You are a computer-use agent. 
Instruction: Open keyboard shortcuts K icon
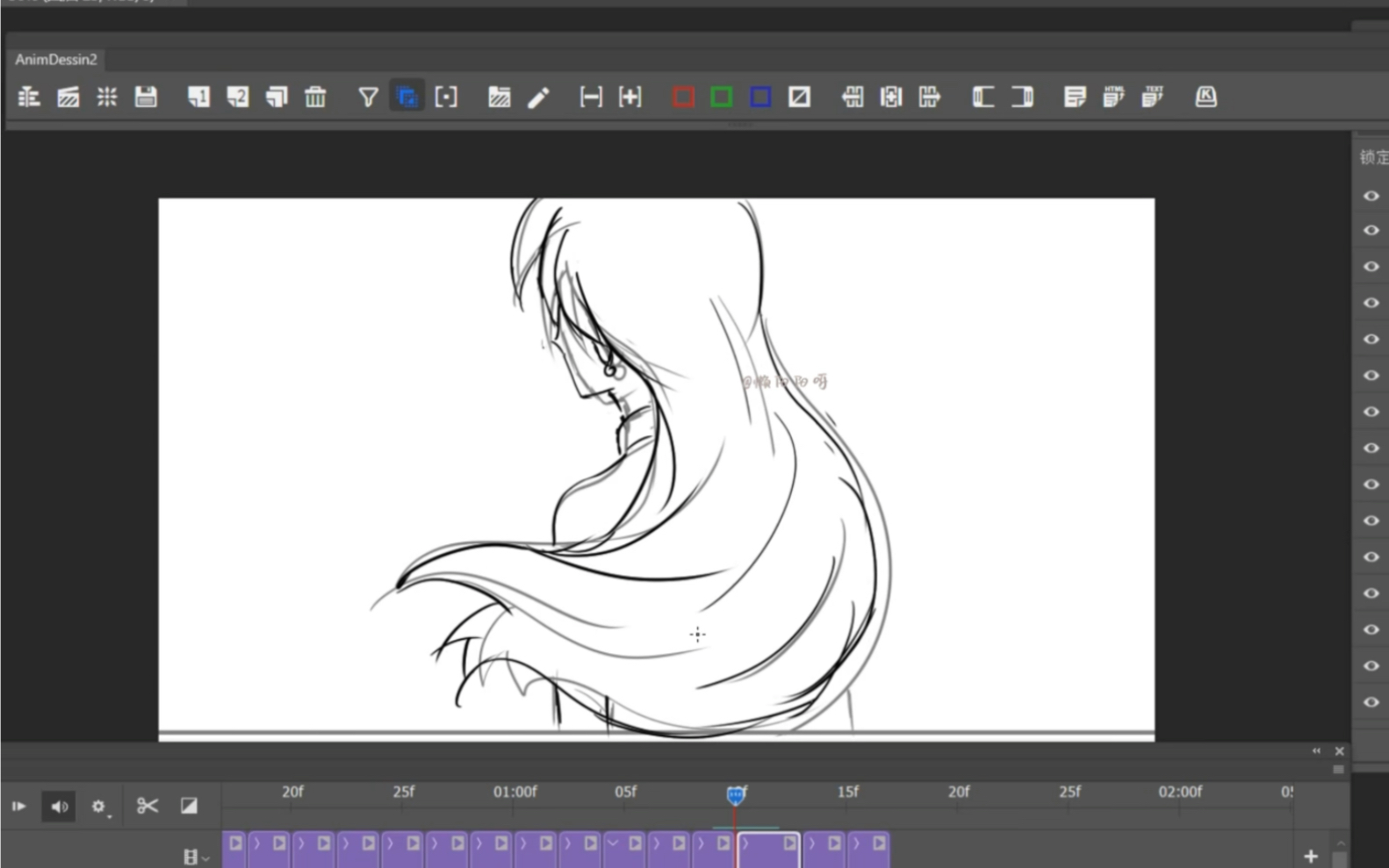tap(1205, 97)
